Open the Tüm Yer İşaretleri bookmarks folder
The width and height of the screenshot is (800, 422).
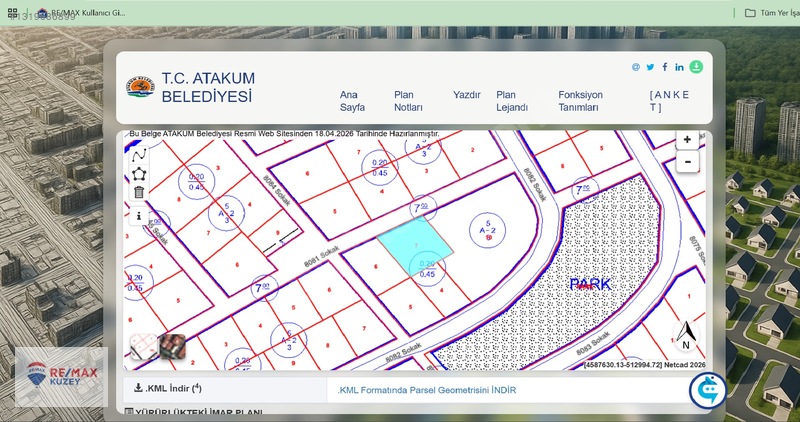[x=771, y=13]
